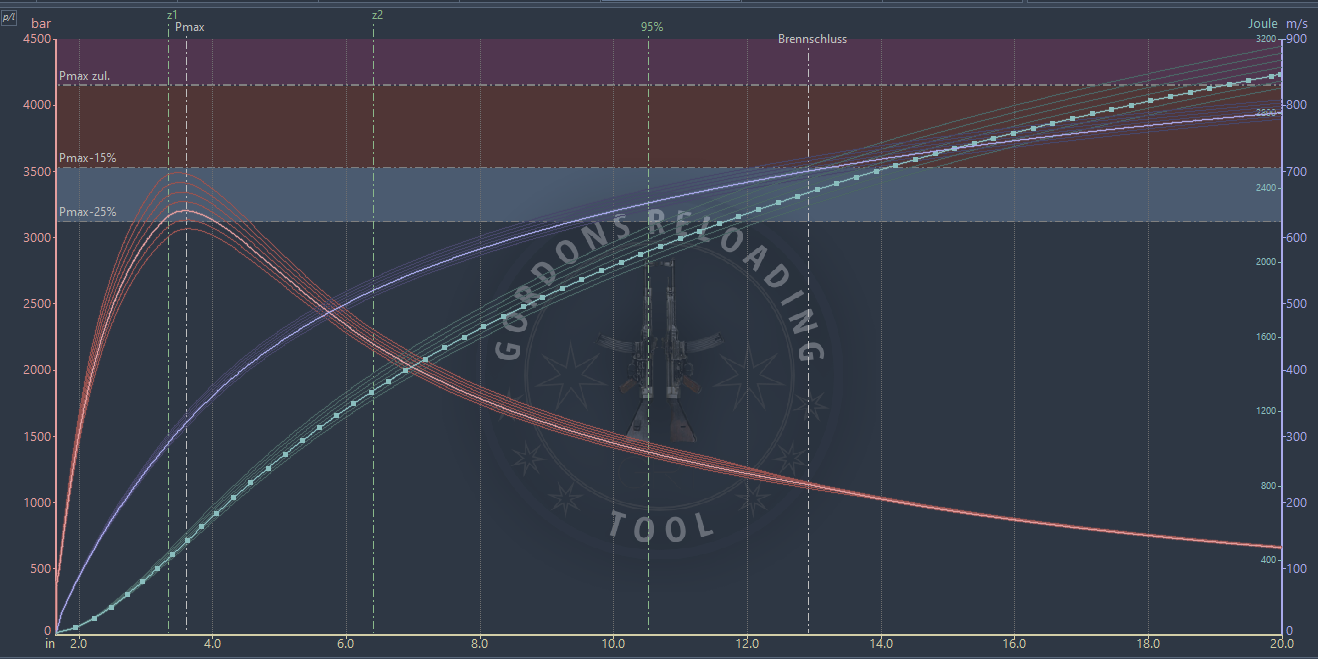
Task: Click the 2500 bar axis value
Action: [x=36, y=304]
